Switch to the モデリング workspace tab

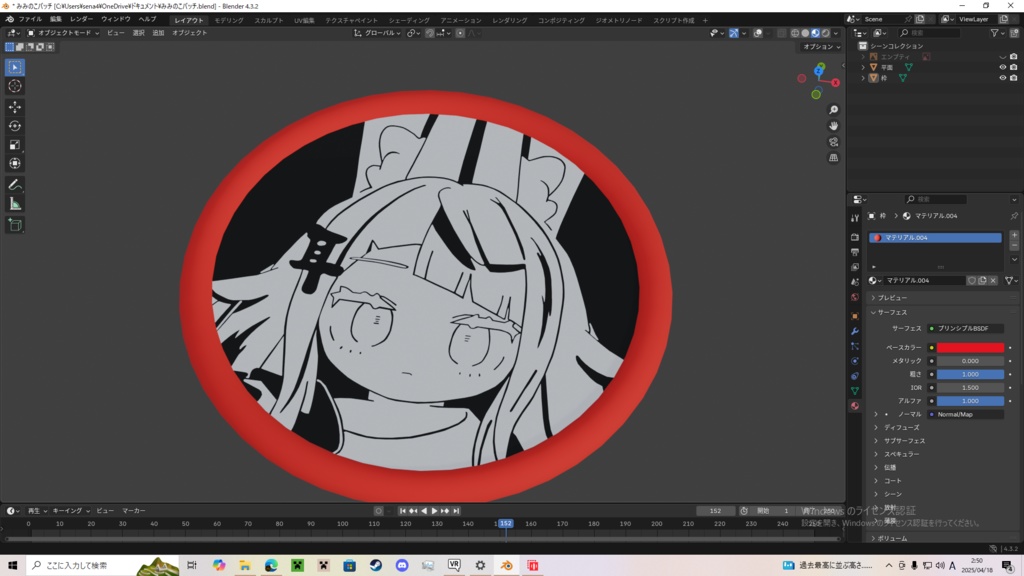229,20
